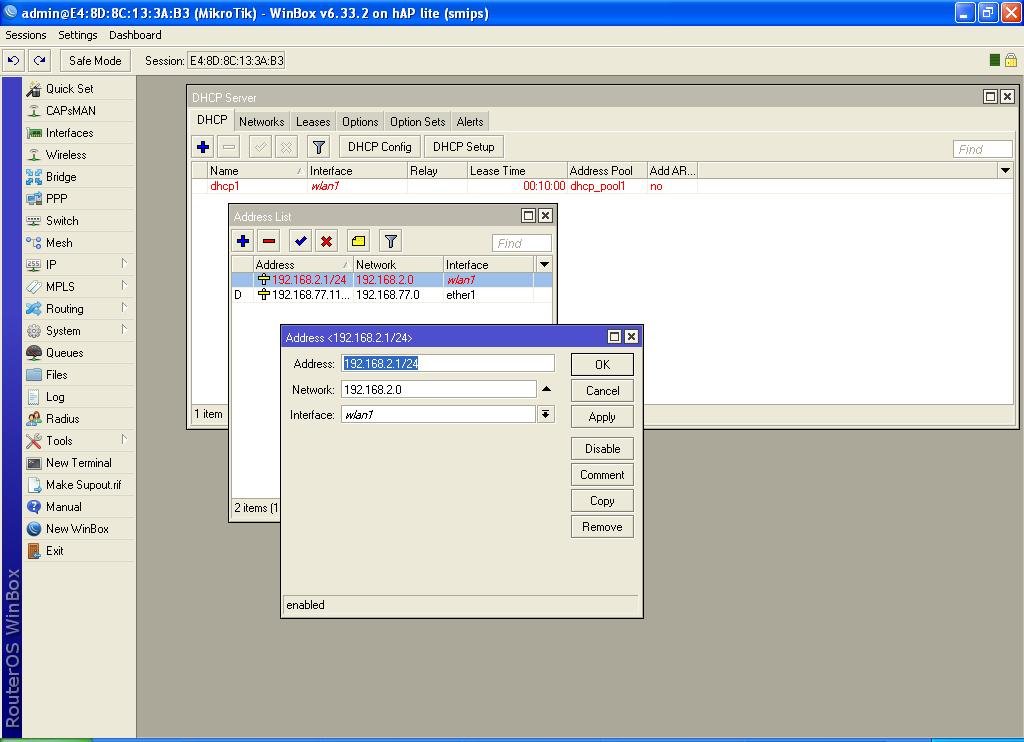Open the Log window
The width and height of the screenshot is (1024, 742).
point(55,397)
